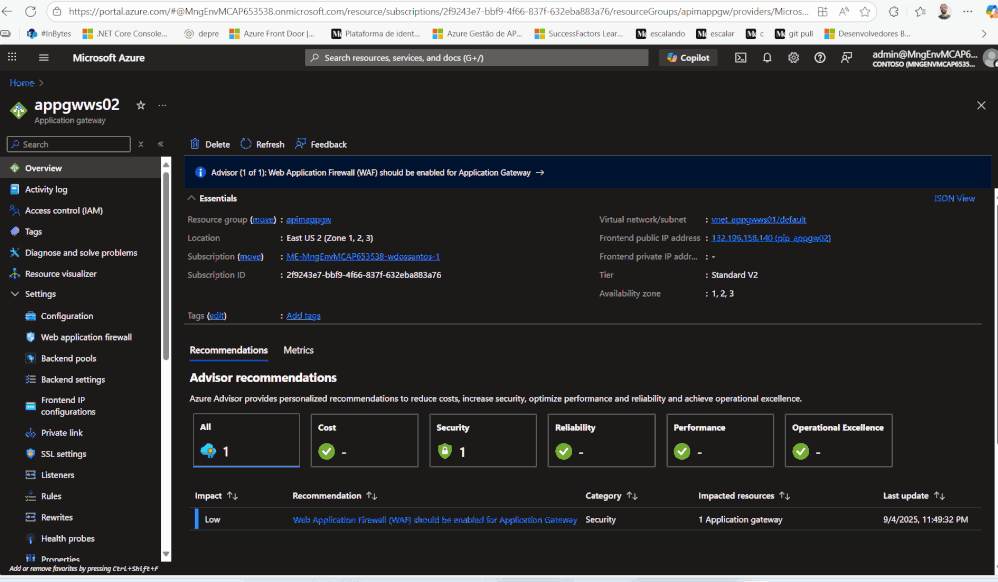Launch Copilot from the top bar
Screen dimensions: 998x582
(x=688, y=57)
